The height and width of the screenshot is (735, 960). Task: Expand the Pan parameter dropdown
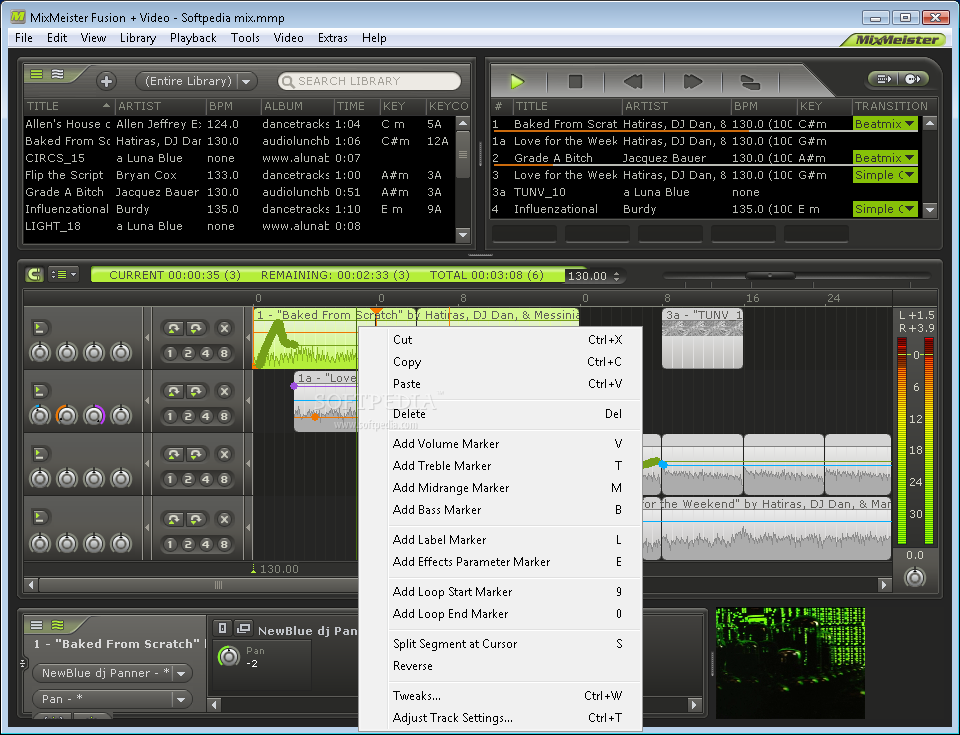coord(181,699)
